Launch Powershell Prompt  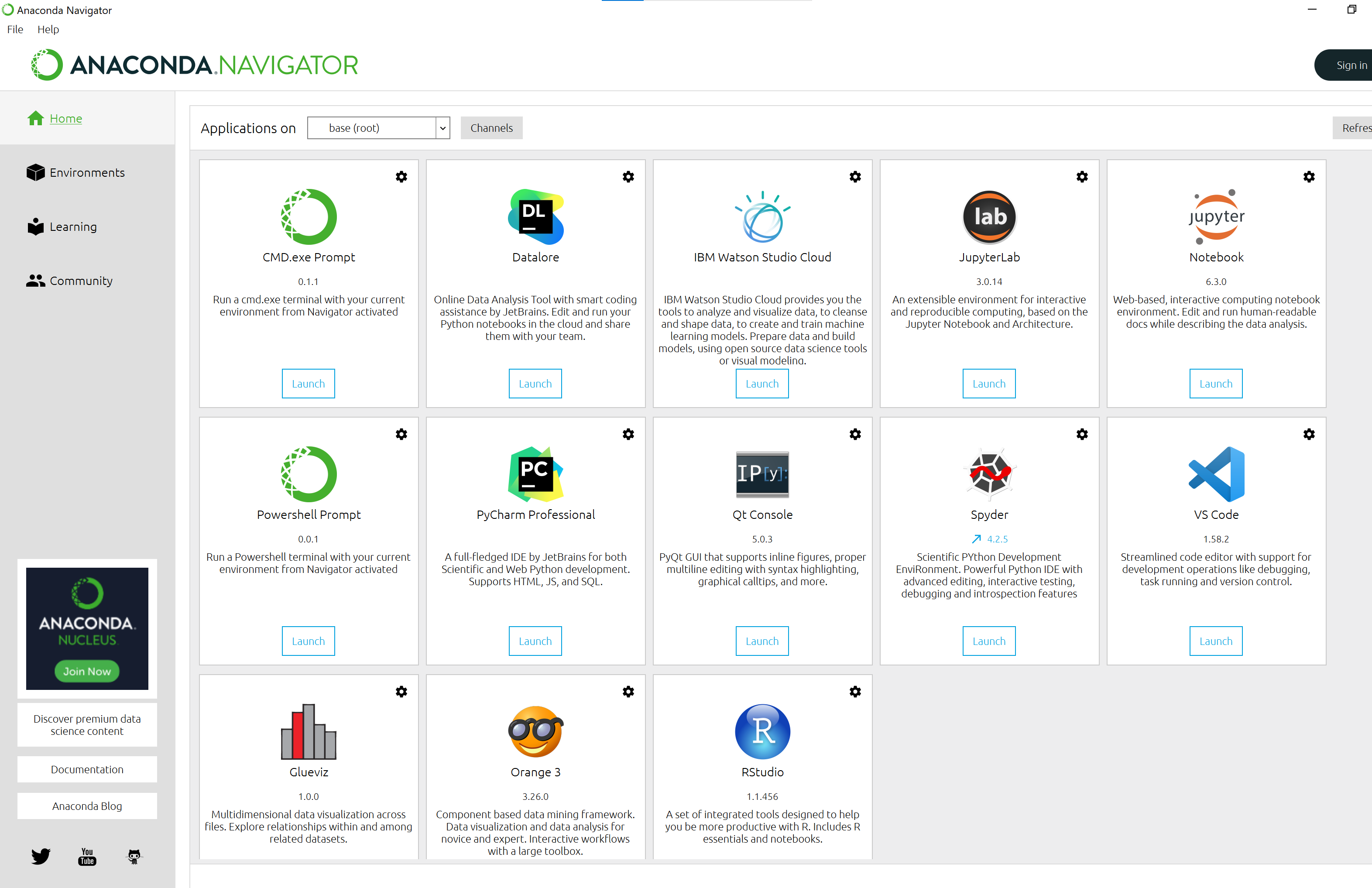(309, 641)
